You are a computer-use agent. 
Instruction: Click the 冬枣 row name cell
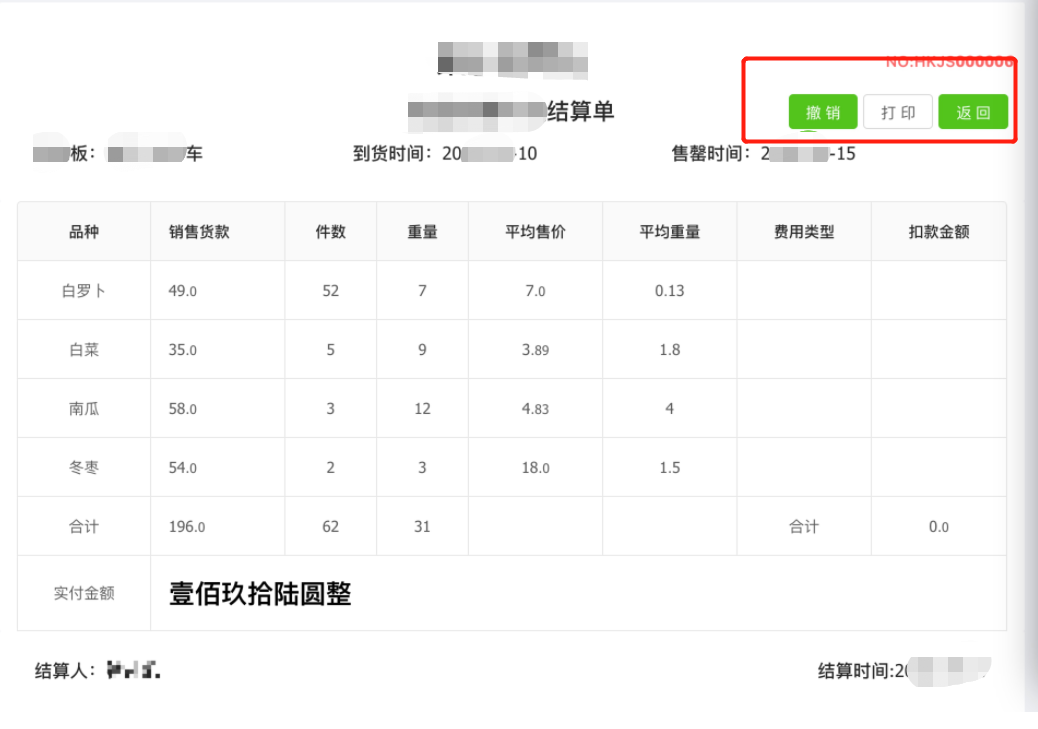tap(84, 467)
